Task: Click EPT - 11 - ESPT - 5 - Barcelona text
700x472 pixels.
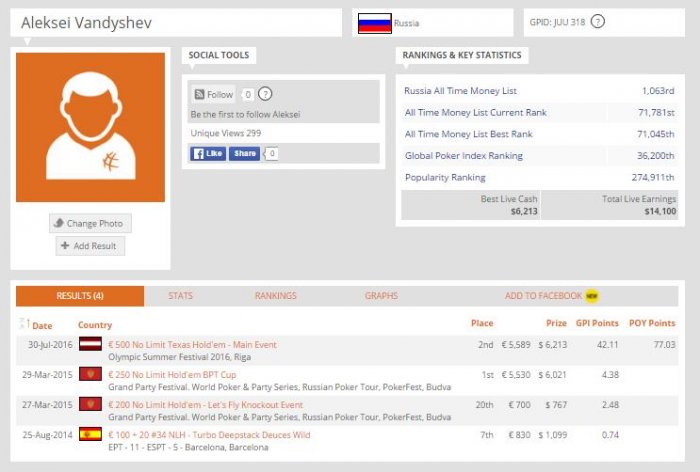Action: (x=188, y=447)
